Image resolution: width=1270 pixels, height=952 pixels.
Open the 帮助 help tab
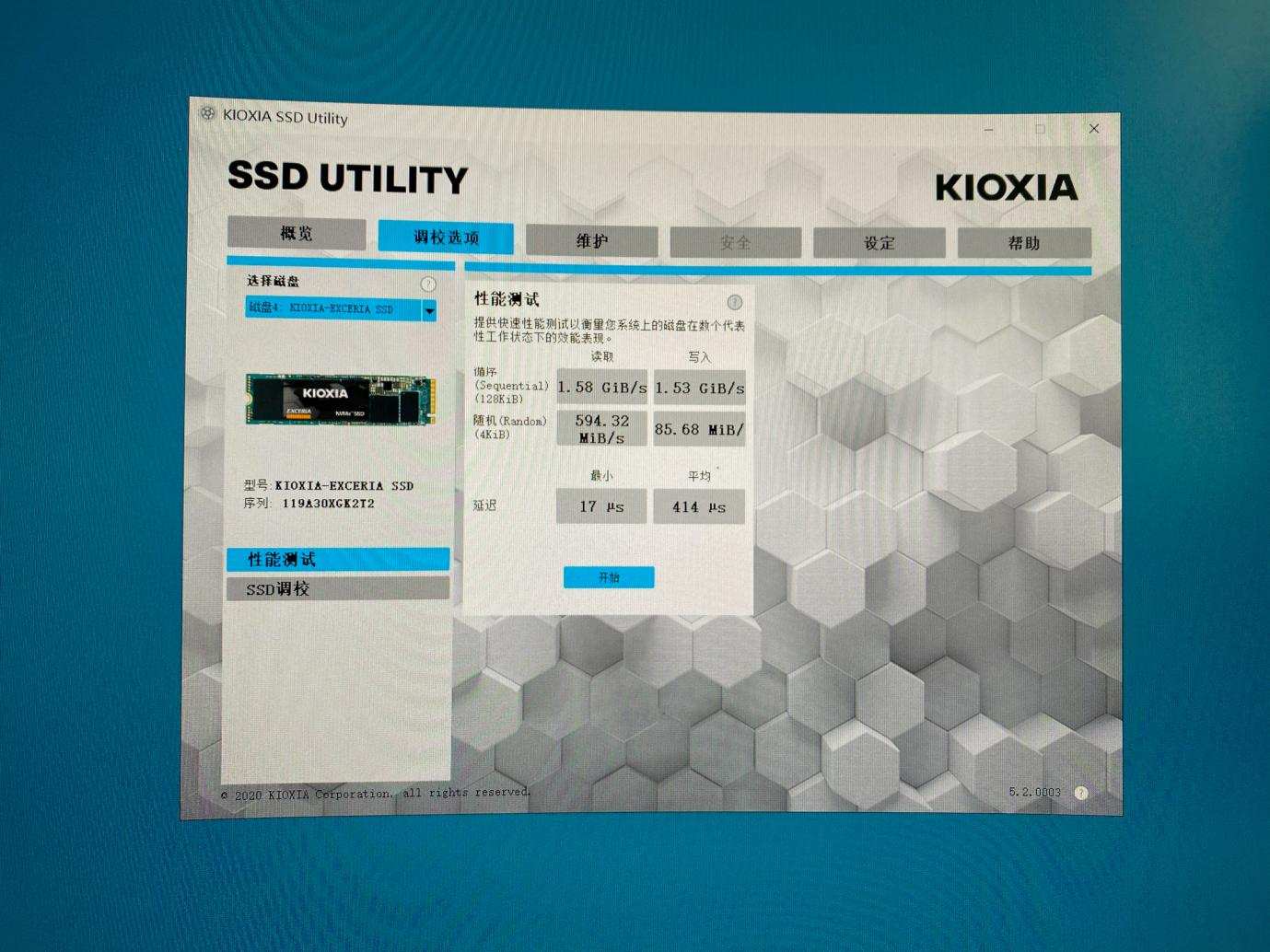point(1024,243)
